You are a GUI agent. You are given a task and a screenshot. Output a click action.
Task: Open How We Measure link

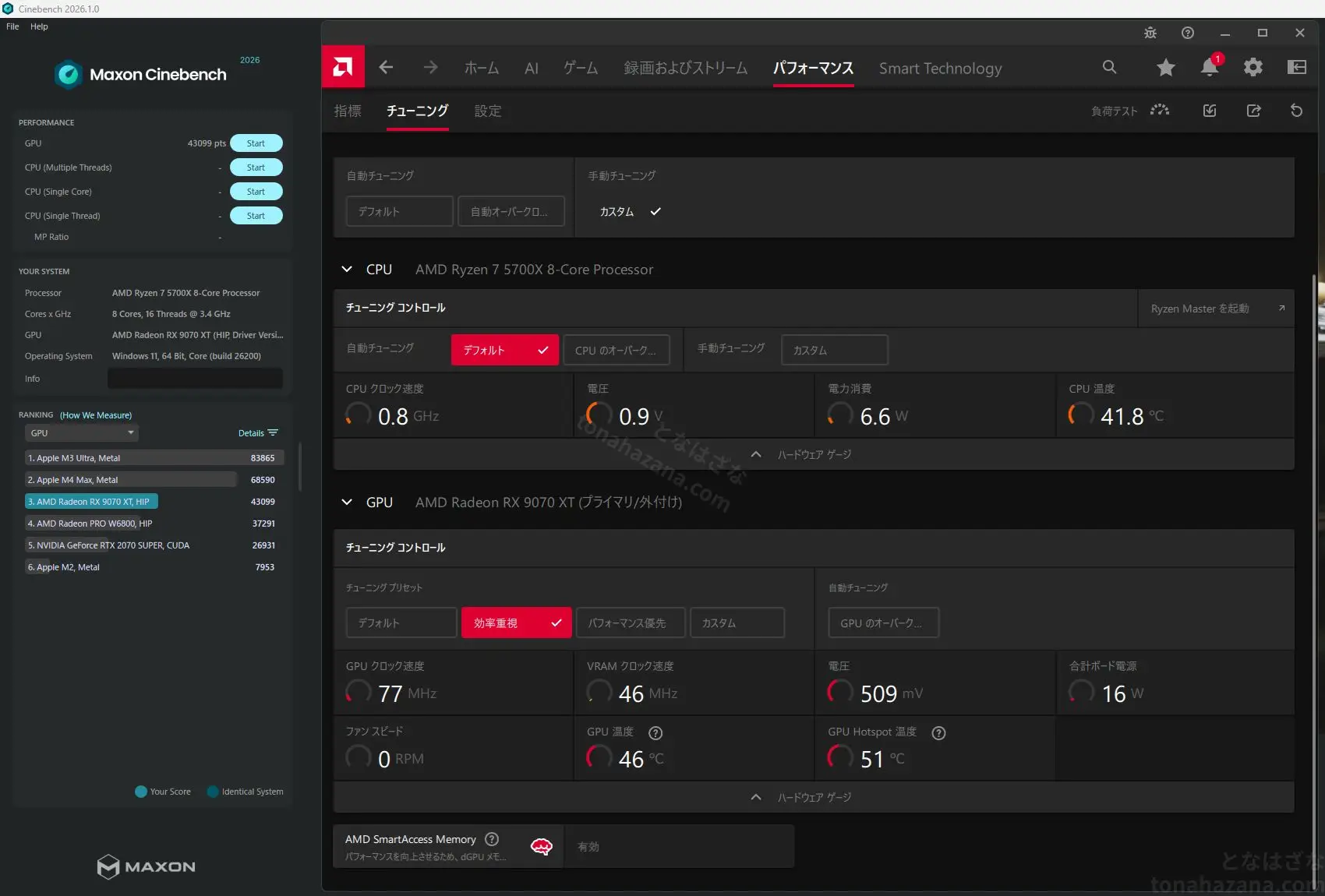(96, 415)
